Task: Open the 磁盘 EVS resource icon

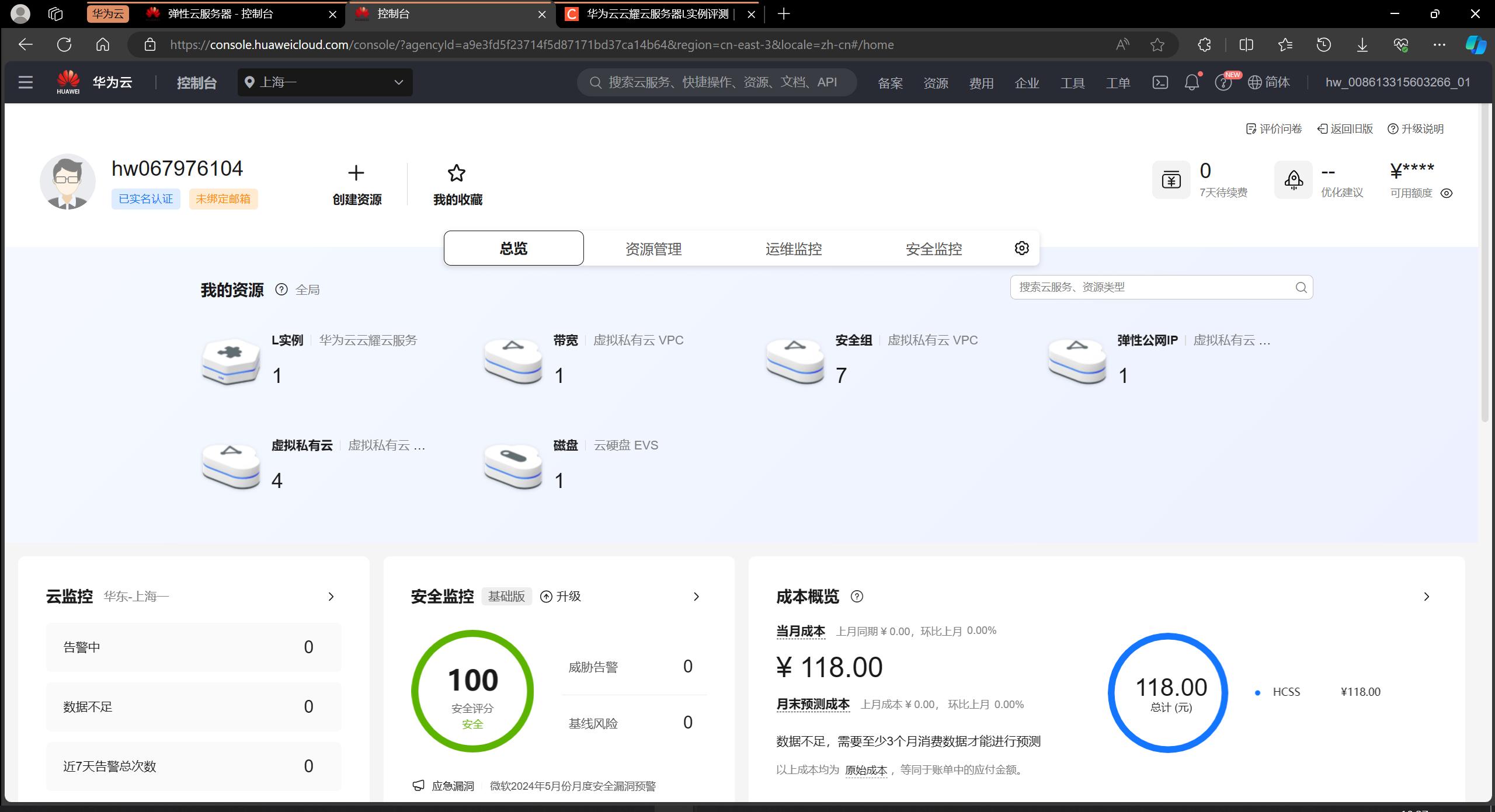Action: click(513, 466)
